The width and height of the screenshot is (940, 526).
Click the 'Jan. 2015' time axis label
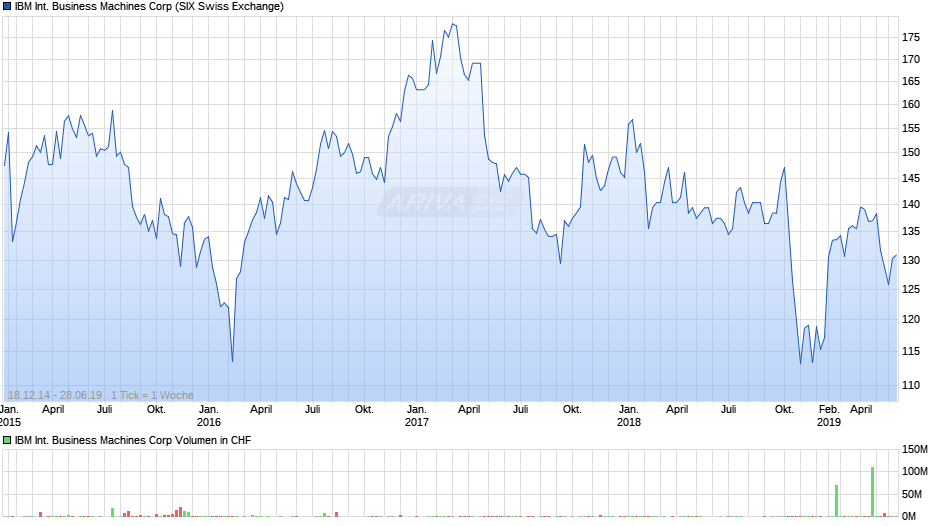coord(10,416)
